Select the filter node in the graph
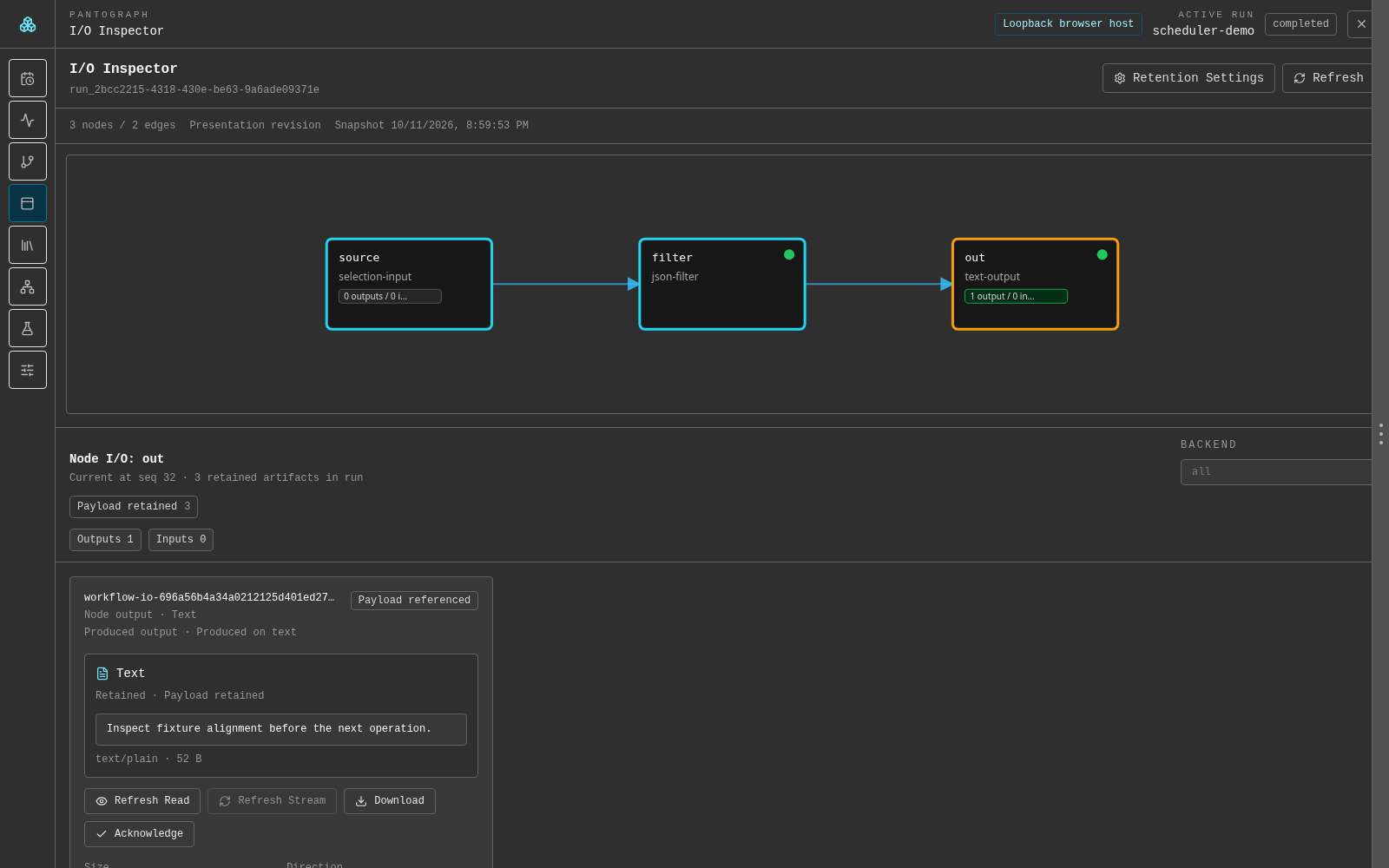Screen dimensions: 1389x868 722,284
